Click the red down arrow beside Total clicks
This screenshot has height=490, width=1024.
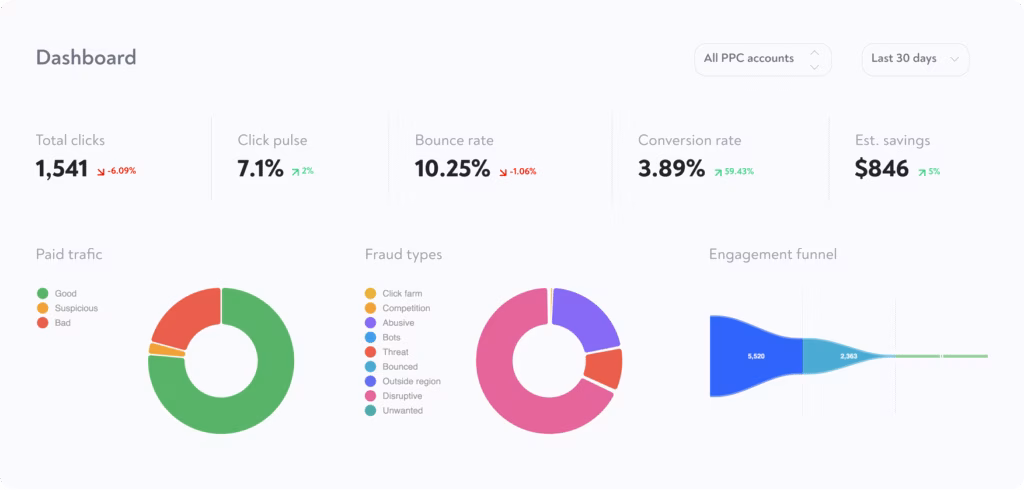pos(101,171)
